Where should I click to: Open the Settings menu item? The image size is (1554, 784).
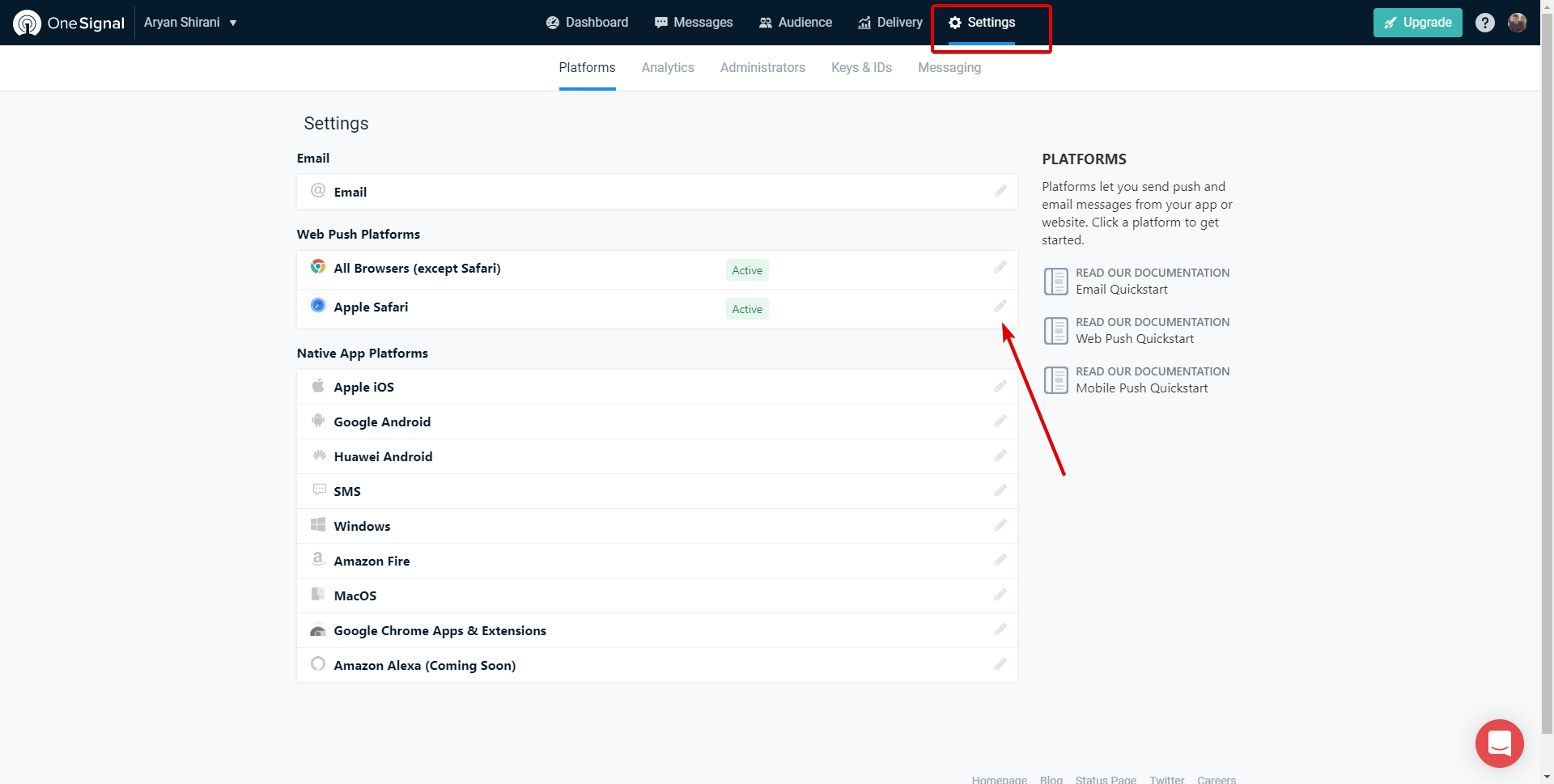point(981,23)
